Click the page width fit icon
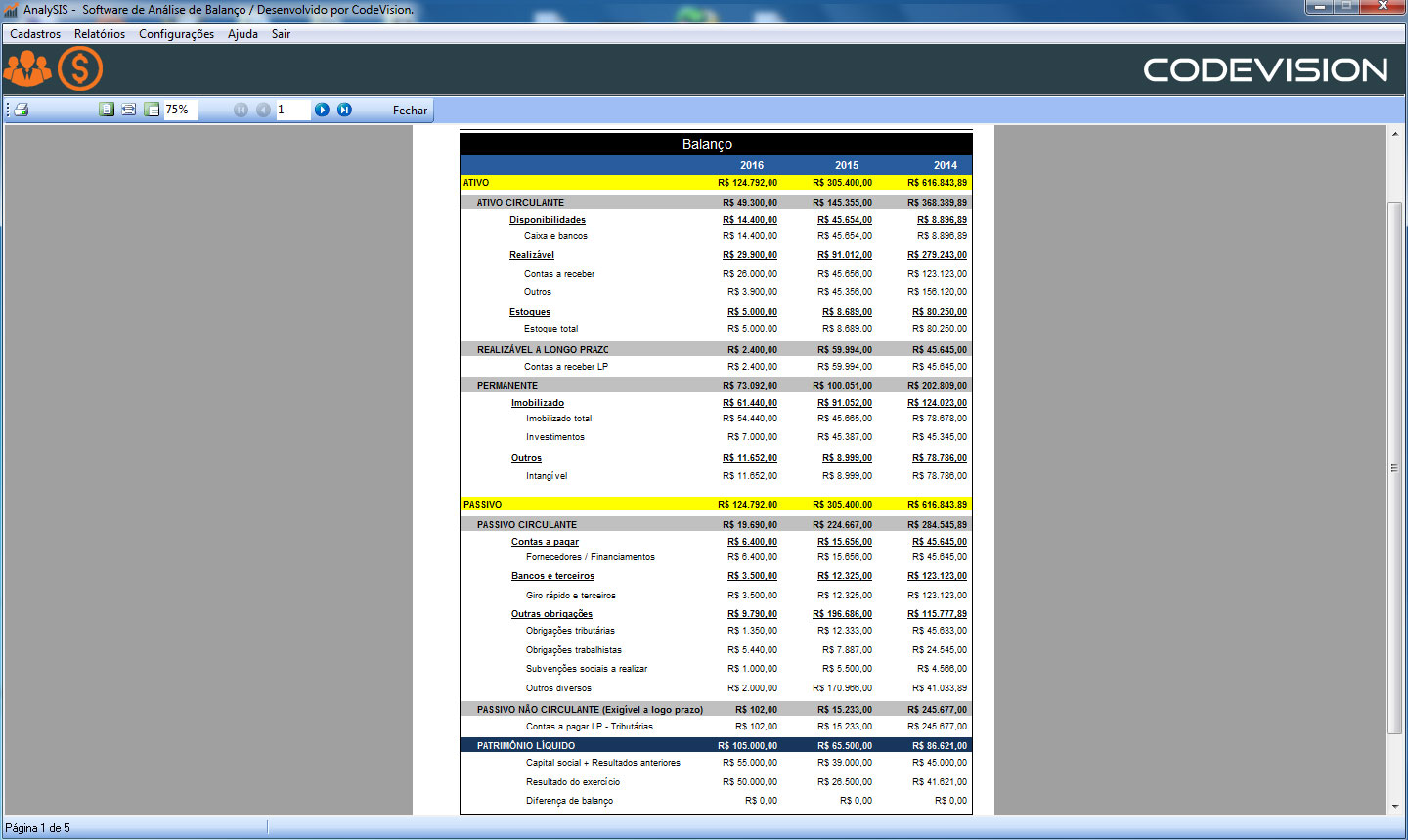The height and width of the screenshot is (840, 1408). click(x=129, y=110)
